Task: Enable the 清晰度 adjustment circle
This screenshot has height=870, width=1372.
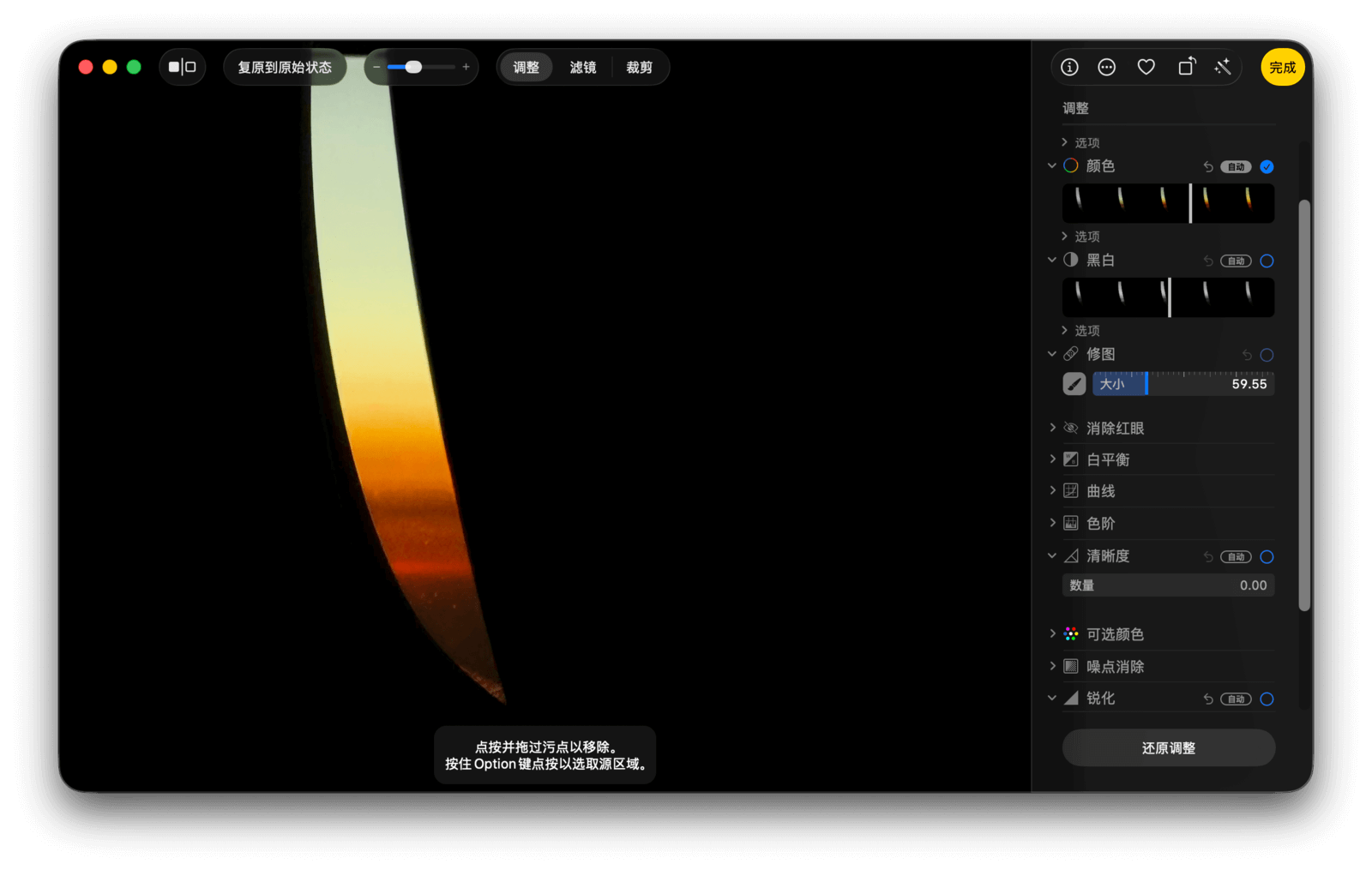Action: coord(1267,557)
